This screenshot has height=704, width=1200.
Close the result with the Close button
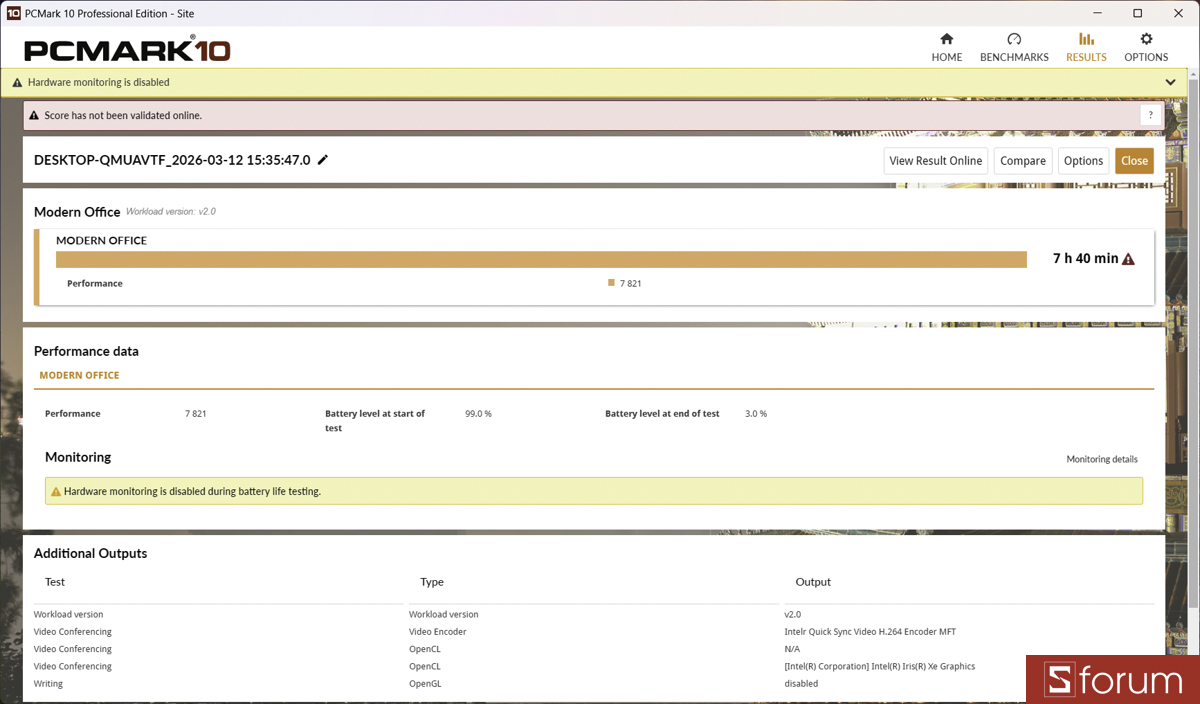coord(1134,161)
